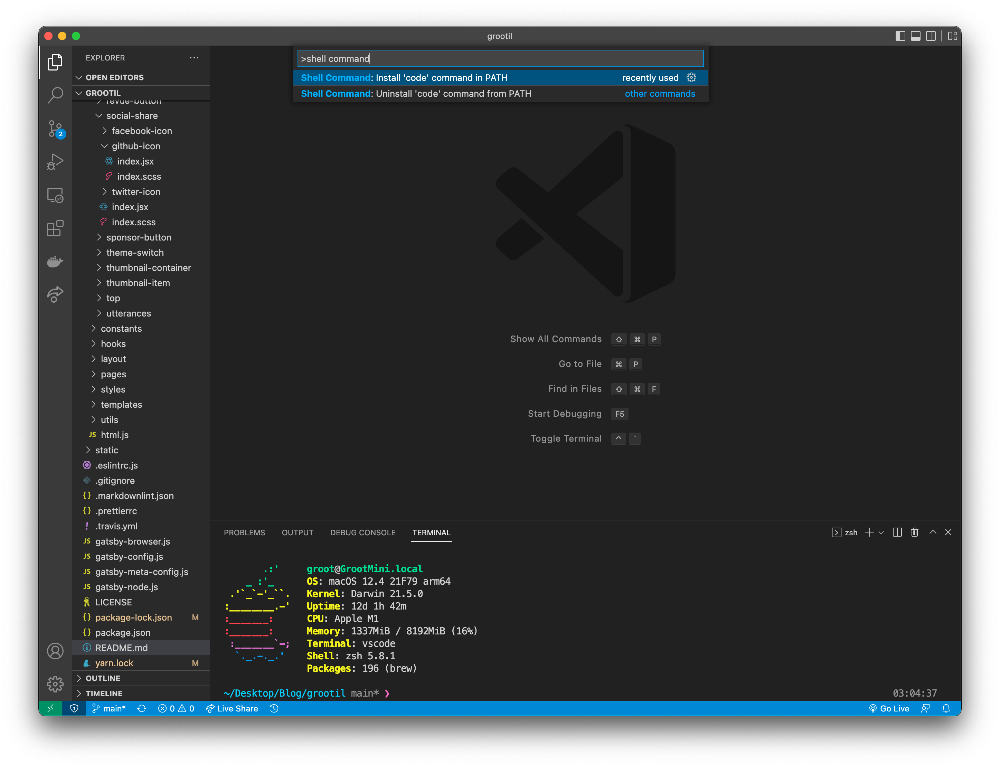Open errors and warnings count in status bar
Image resolution: width=1000 pixels, height=767 pixels.
pos(176,708)
